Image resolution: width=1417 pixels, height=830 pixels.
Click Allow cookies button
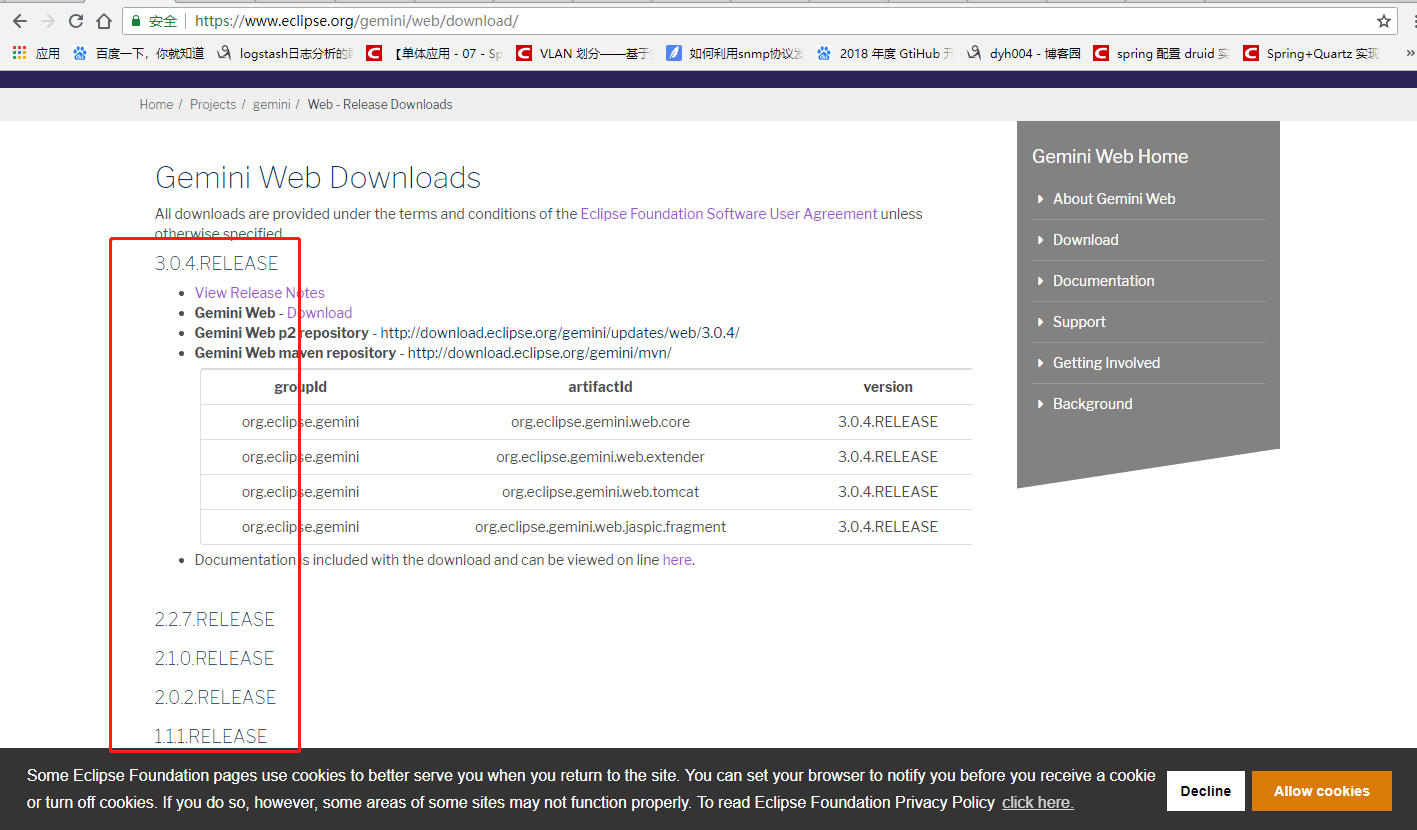click(x=1322, y=791)
